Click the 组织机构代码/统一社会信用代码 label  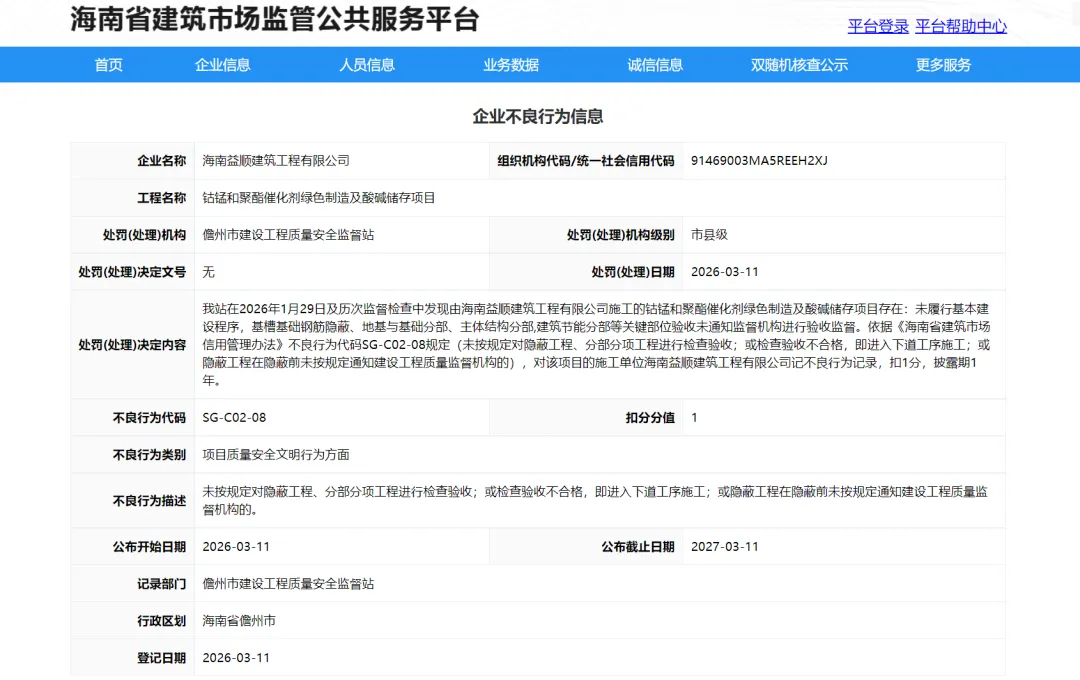coord(585,161)
